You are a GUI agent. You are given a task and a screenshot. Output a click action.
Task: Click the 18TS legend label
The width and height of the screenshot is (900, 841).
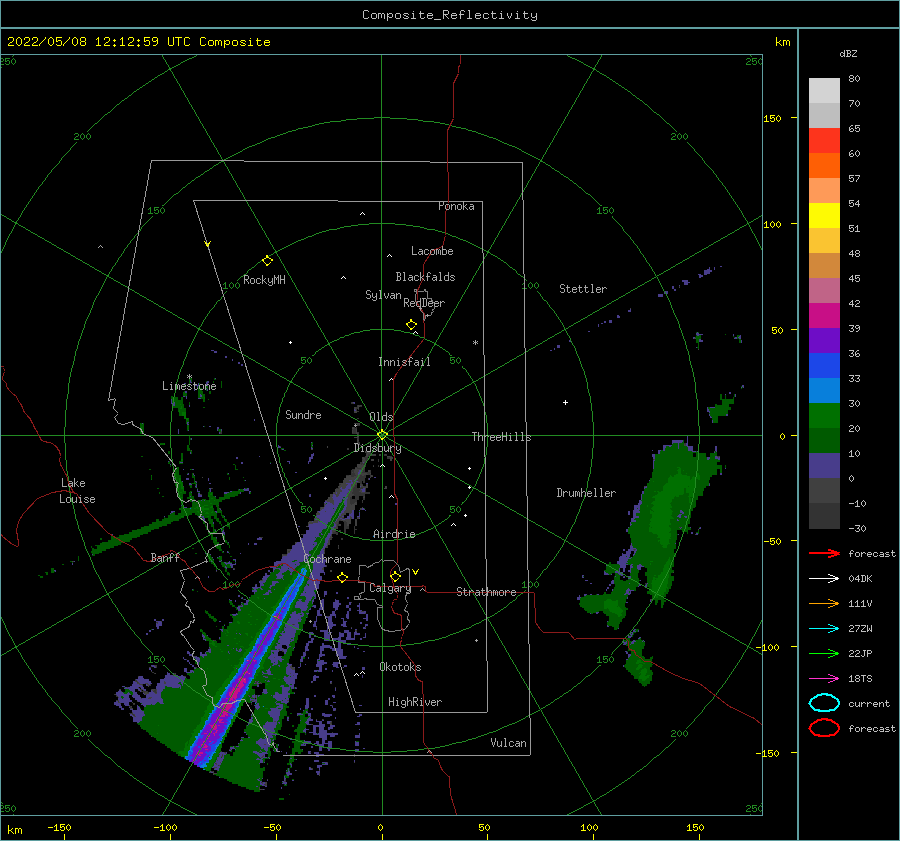pos(860,679)
